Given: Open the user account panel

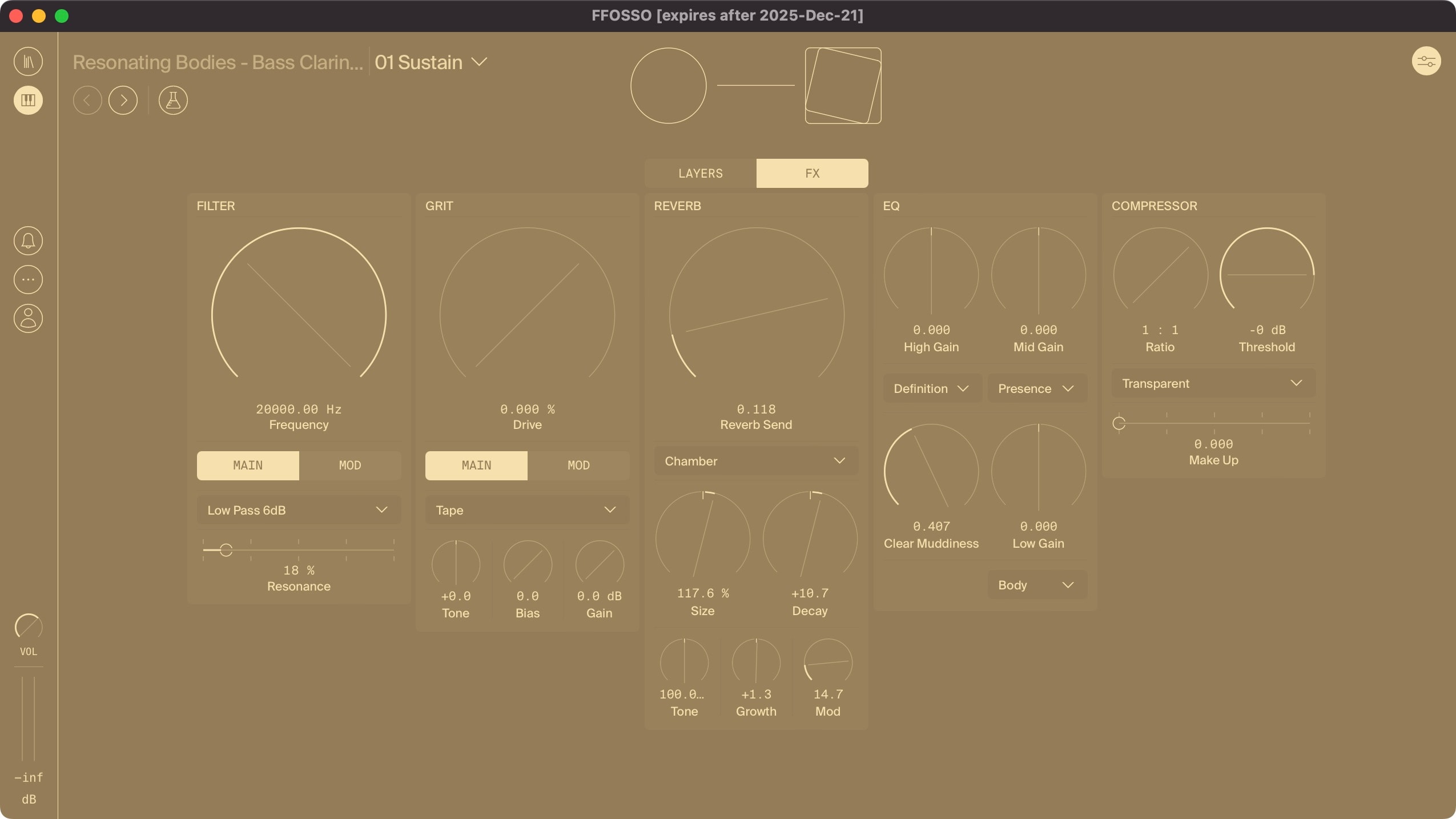Looking at the screenshot, I should (29, 318).
